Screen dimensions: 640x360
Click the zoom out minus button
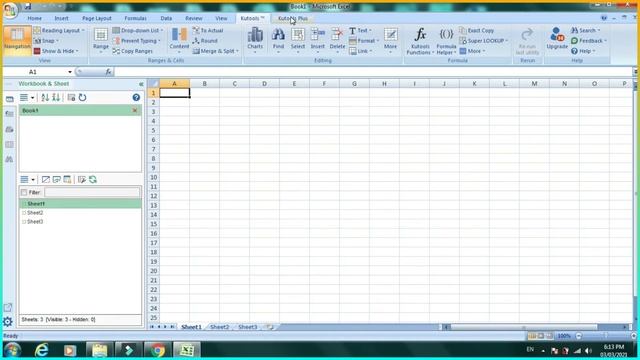click(x=579, y=336)
